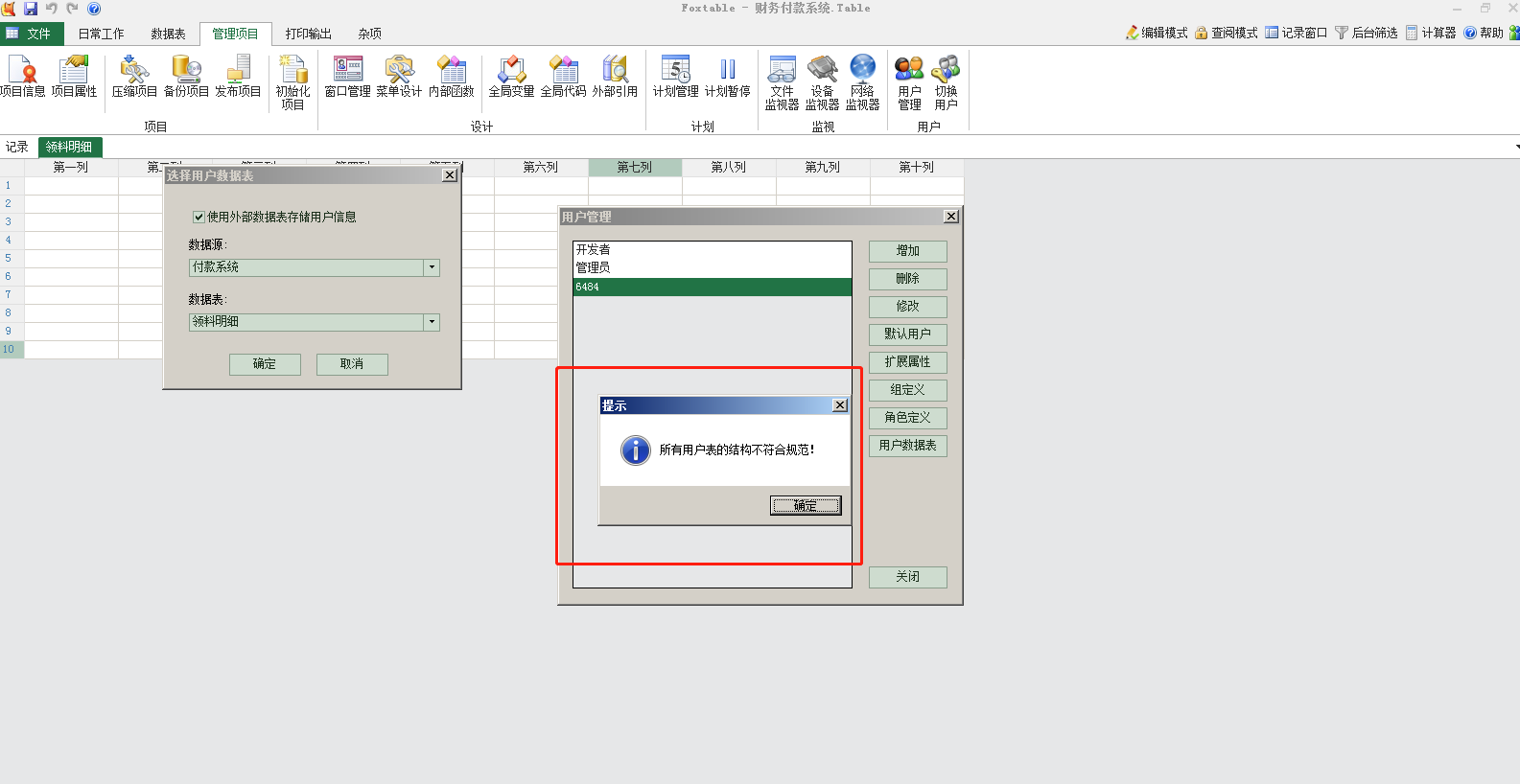Open 窗口管理 window management
The height and width of the screenshot is (784, 1520).
click(x=347, y=77)
